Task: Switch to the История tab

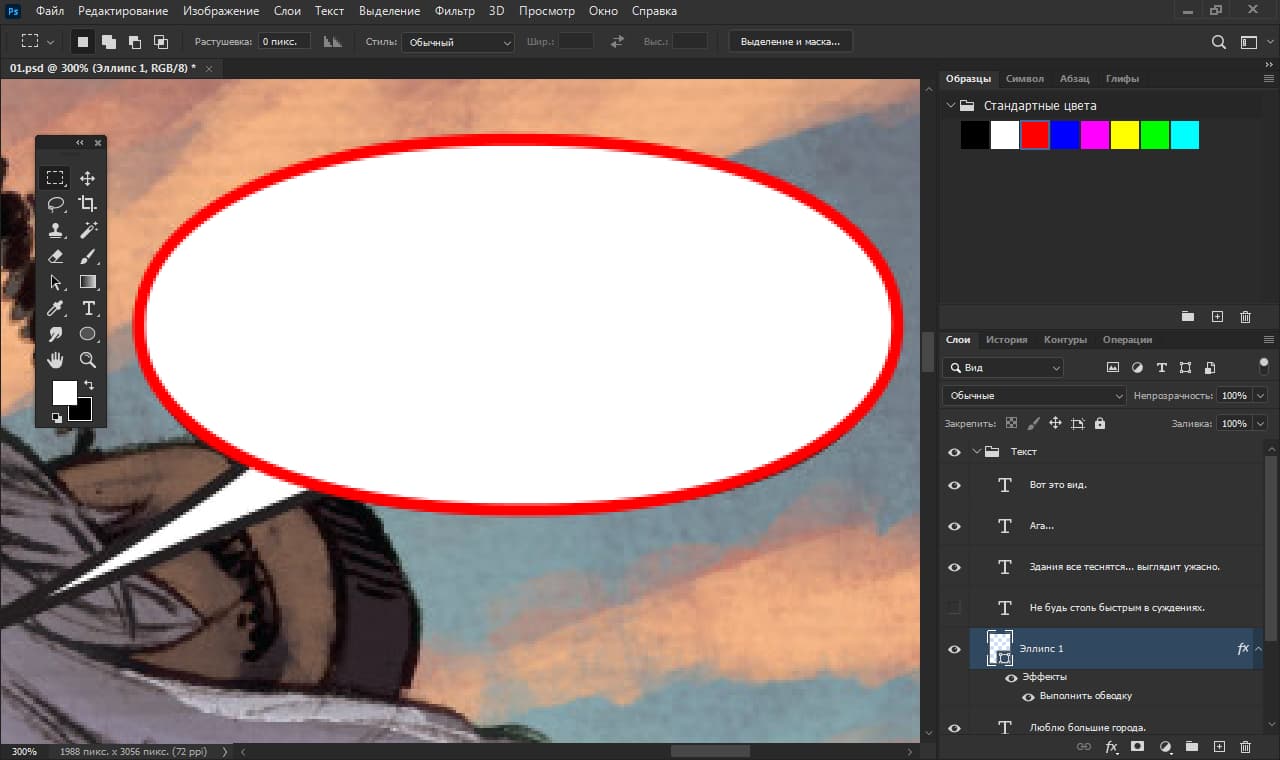Action: [1006, 340]
